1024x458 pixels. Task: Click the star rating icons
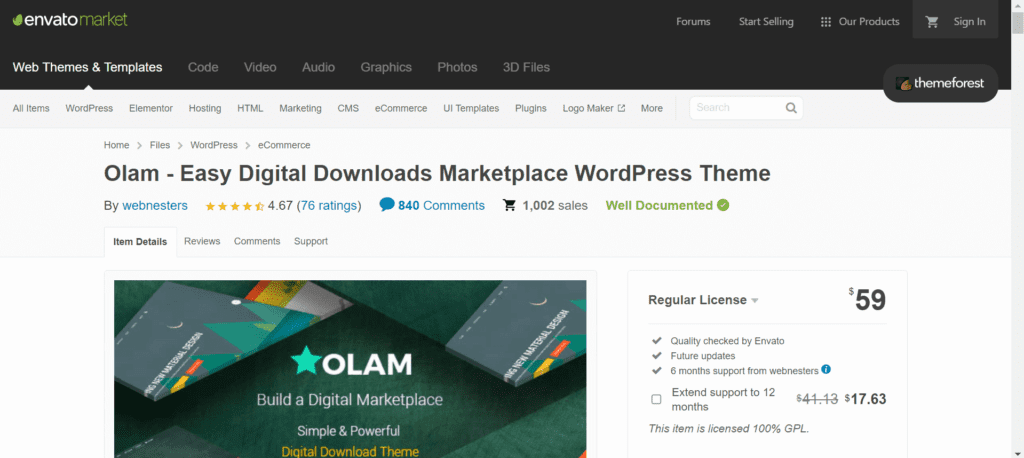click(x=234, y=206)
